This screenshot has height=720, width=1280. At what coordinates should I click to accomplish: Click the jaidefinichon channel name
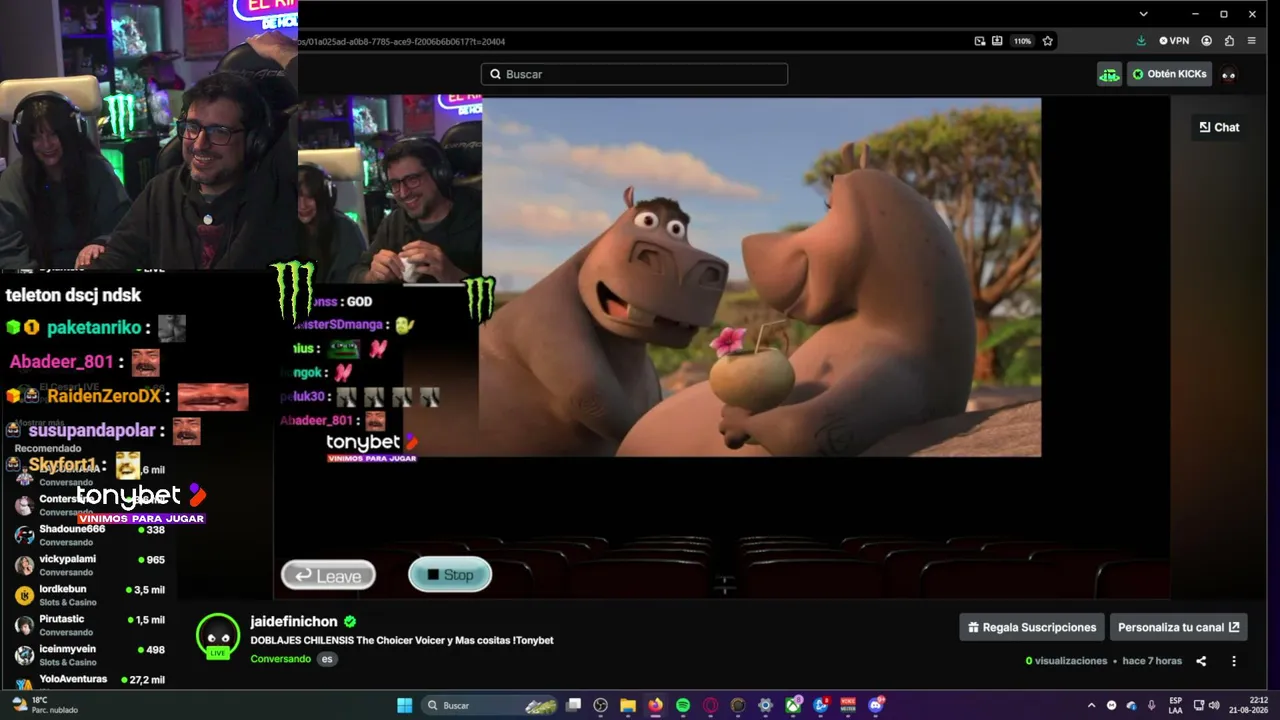click(294, 621)
